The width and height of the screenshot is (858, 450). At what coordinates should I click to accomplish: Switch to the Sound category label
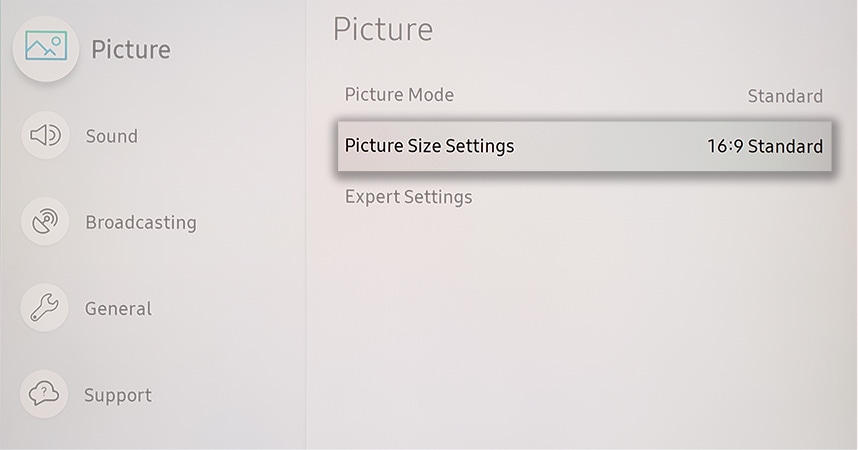[112, 136]
